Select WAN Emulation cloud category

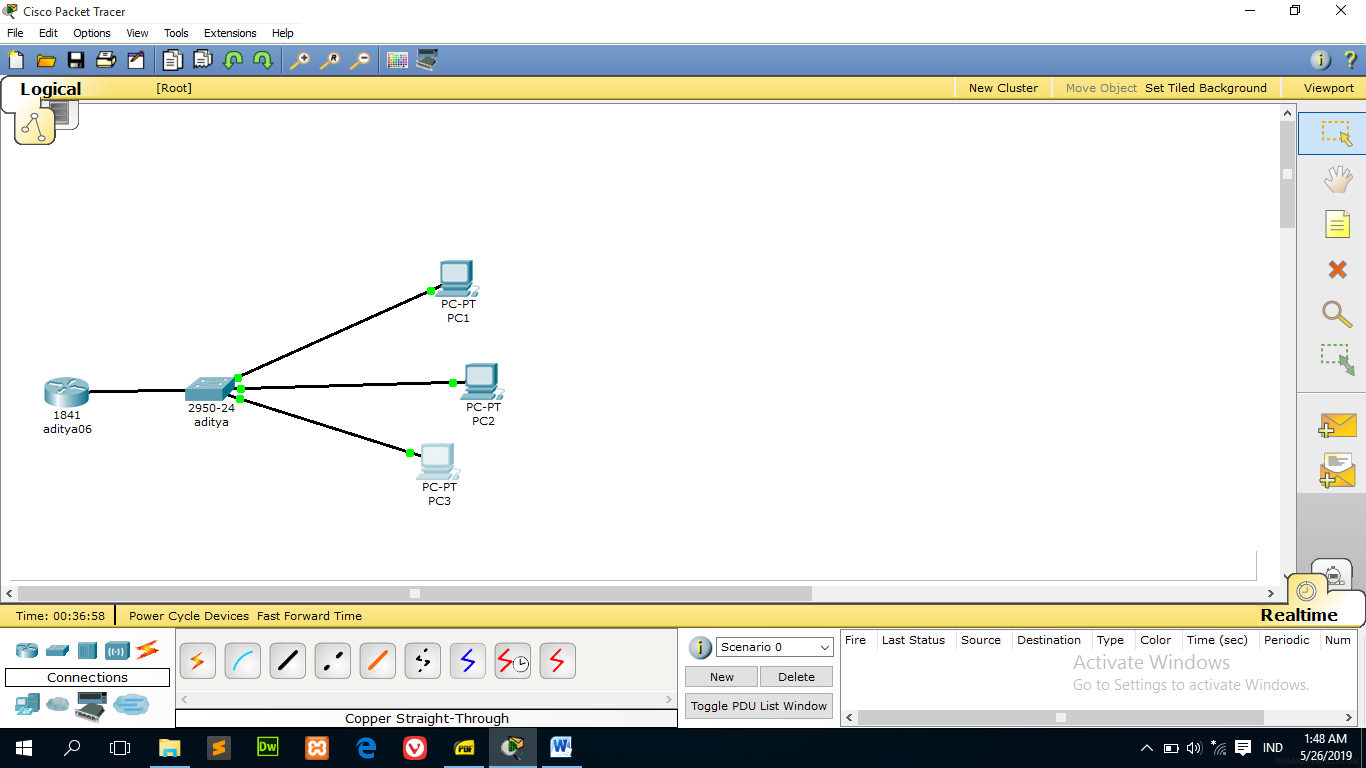[58, 705]
